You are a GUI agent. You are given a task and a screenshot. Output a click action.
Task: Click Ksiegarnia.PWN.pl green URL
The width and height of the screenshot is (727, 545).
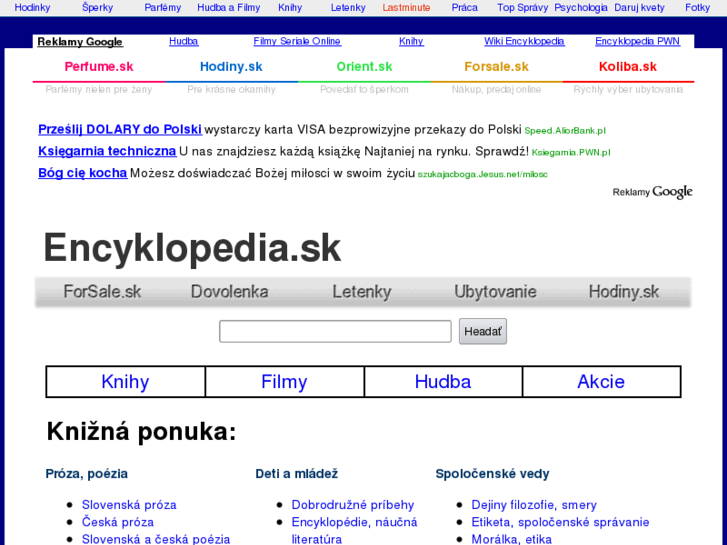(x=571, y=153)
